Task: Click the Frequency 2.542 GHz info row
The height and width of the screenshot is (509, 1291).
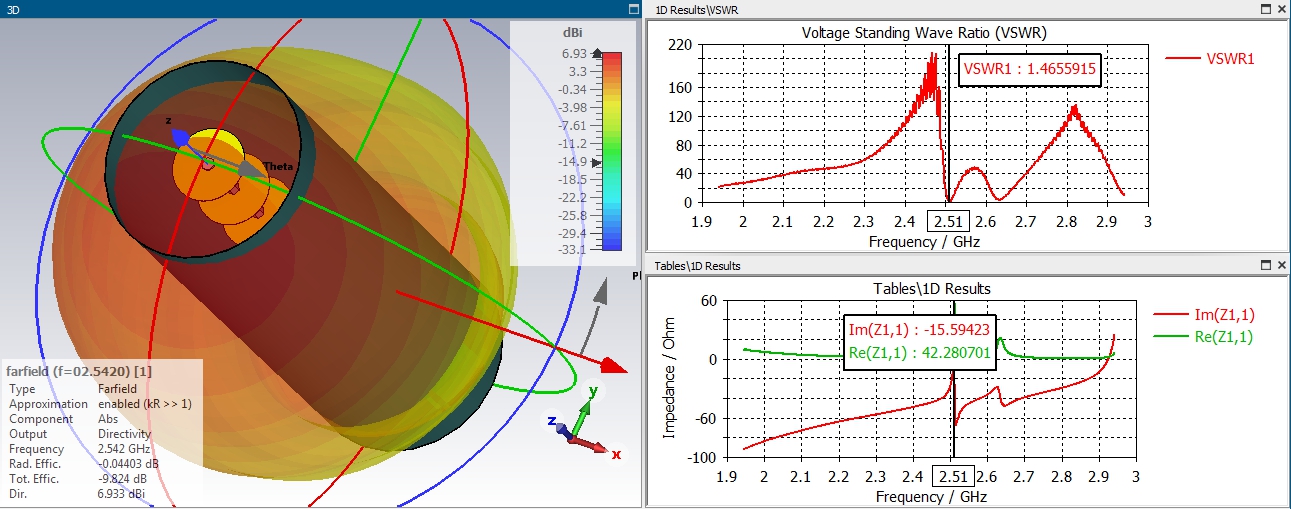Action: 78,449
